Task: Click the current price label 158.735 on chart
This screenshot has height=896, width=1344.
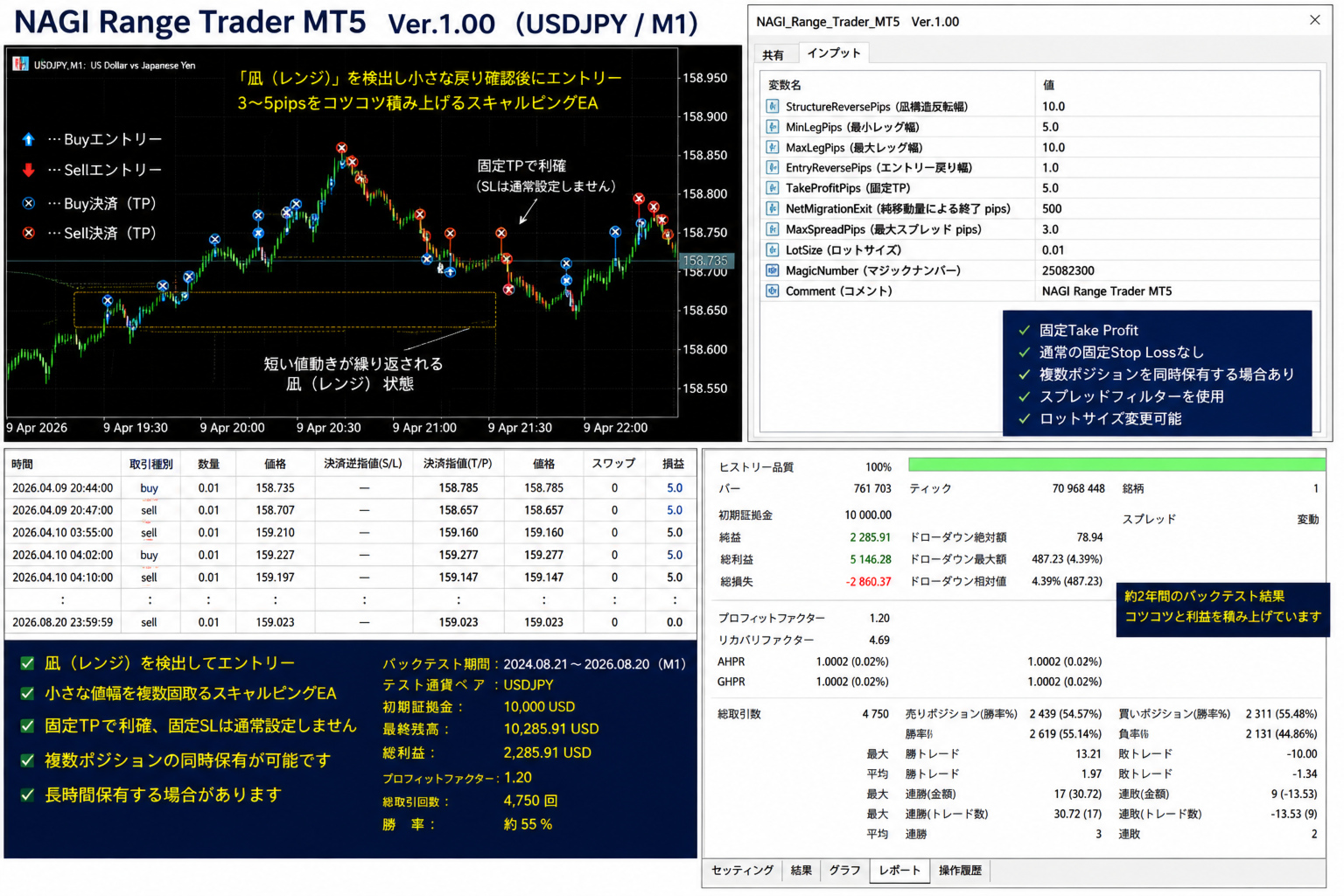Action: (x=706, y=261)
